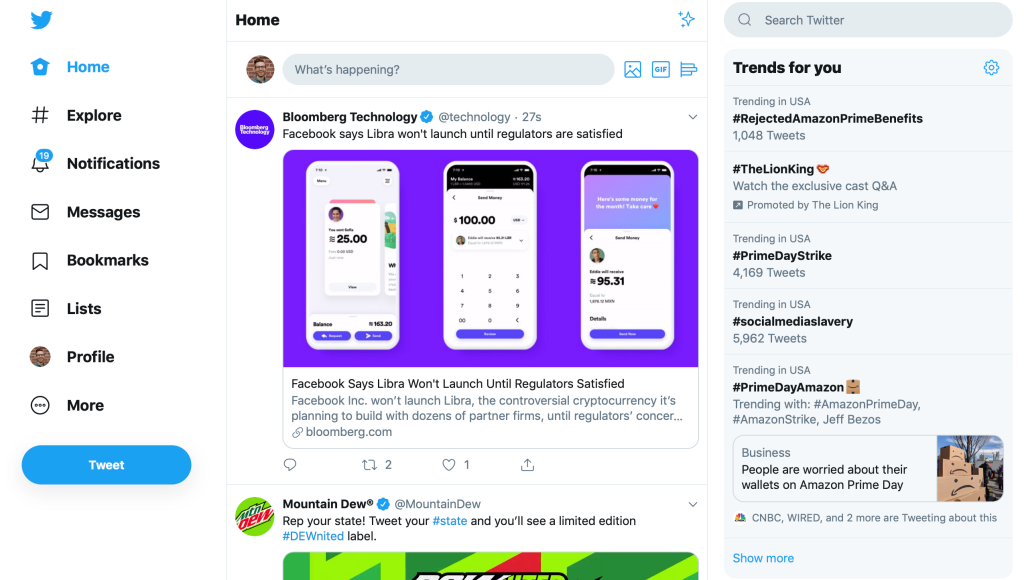Open the More options icon
Screen dimensions: 1024x580
pos(40,405)
